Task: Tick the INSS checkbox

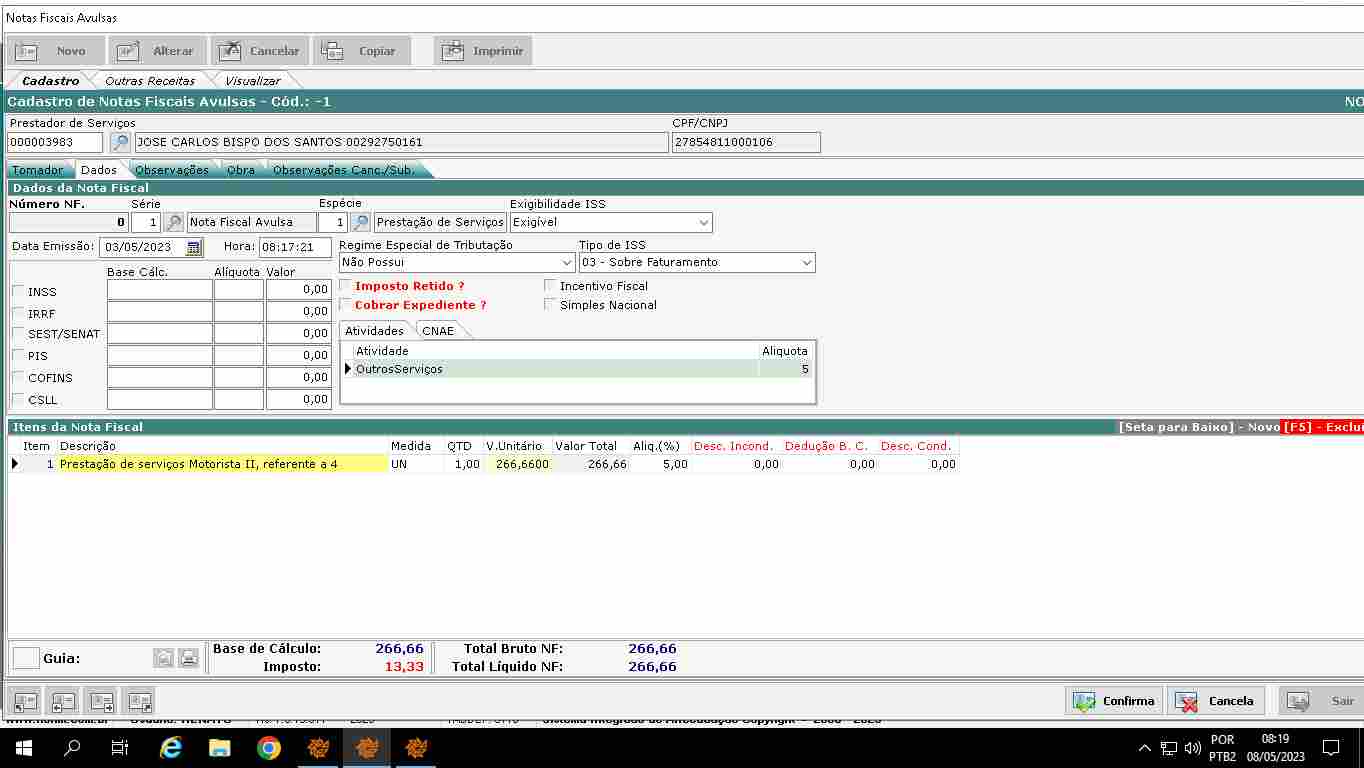Action: click(18, 291)
